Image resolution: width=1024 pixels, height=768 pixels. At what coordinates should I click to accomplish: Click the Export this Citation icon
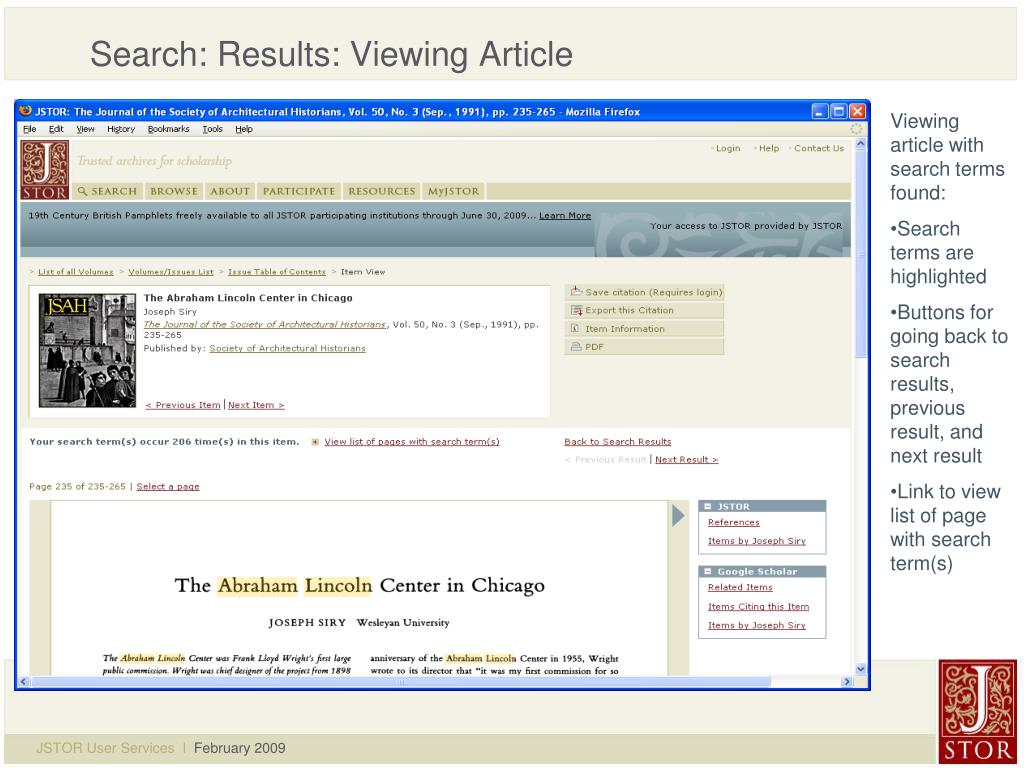tap(575, 310)
